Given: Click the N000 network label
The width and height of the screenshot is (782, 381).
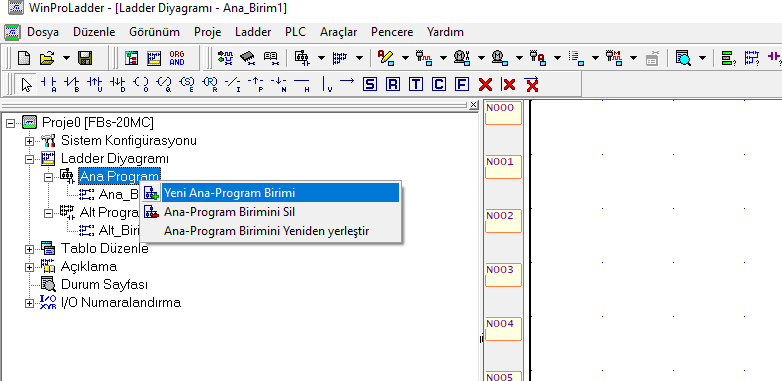Looking at the screenshot, I should (x=503, y=112).
